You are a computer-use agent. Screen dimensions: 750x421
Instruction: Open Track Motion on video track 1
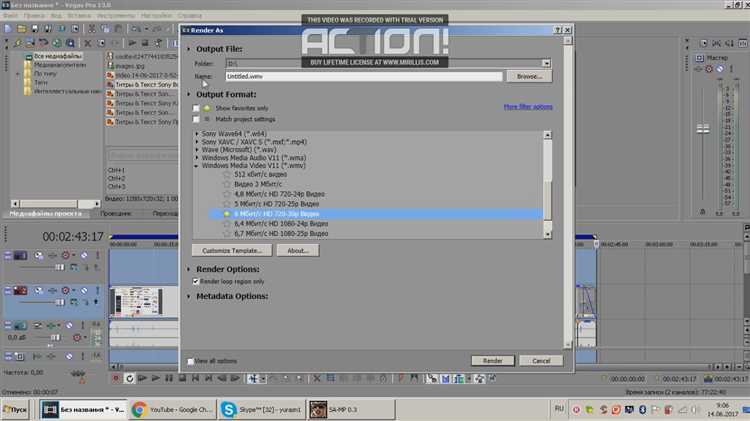click(x=39, y=255)
